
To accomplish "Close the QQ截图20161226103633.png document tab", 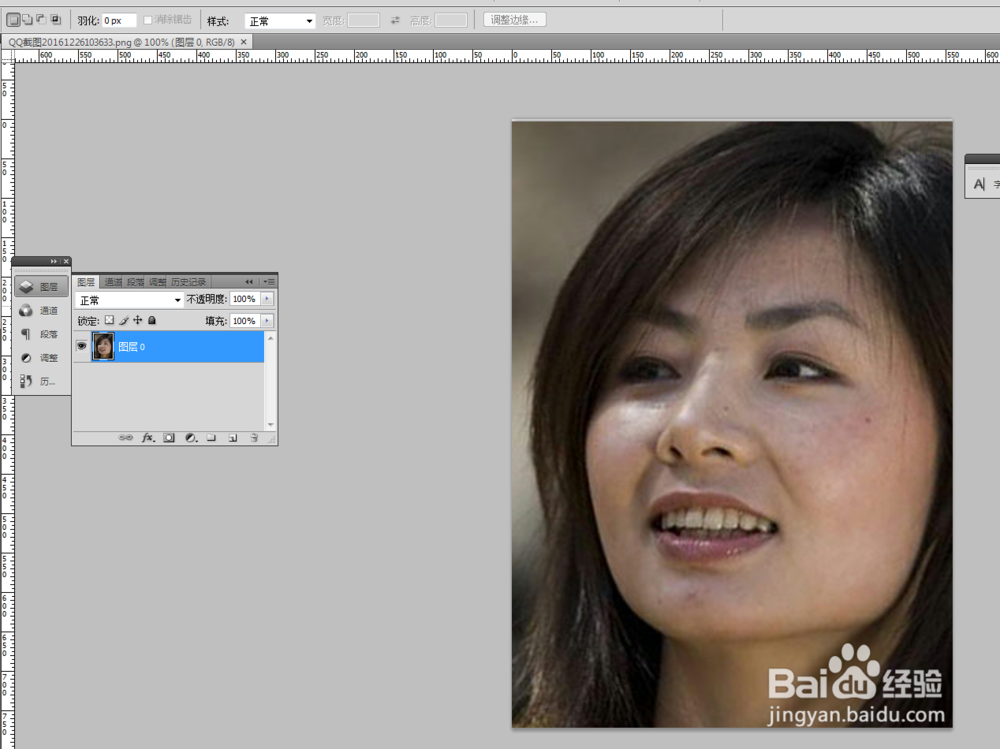I will tap(244, 42).
